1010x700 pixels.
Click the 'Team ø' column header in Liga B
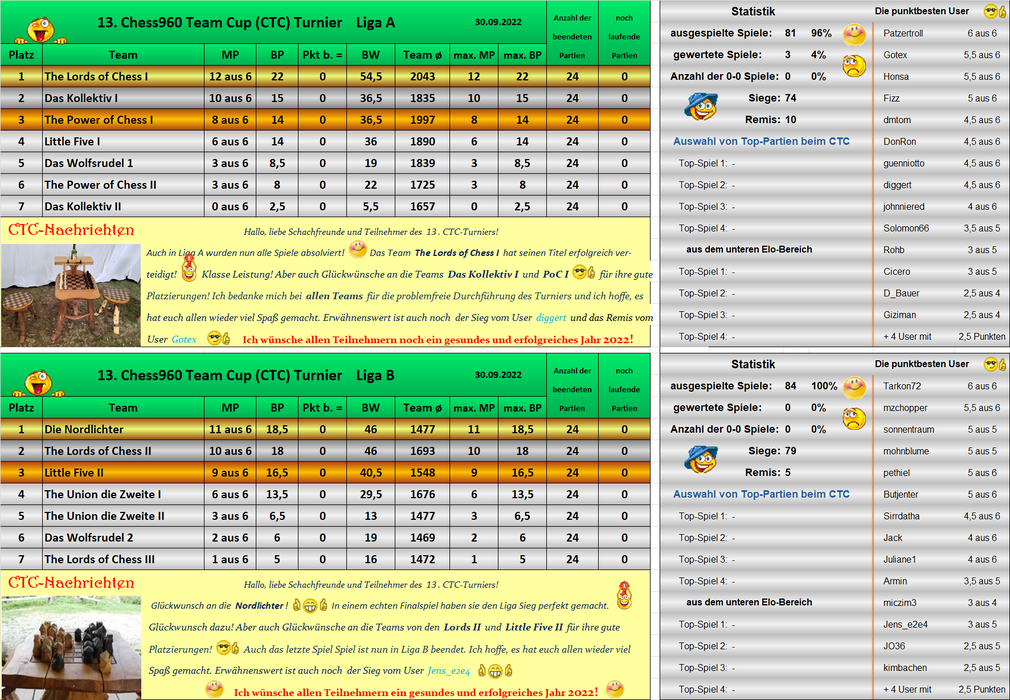point(423,408)
